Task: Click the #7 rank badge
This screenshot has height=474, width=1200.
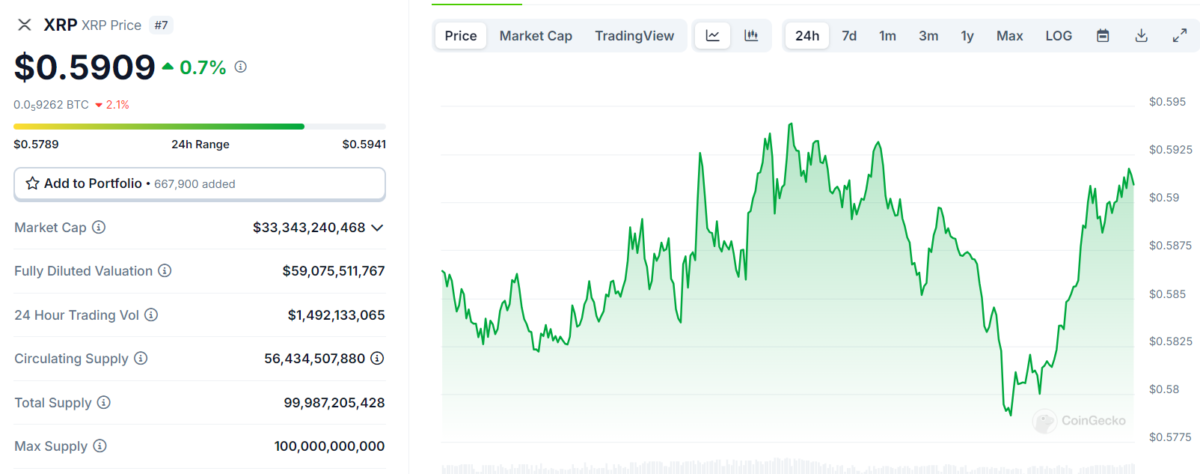Action: [160, 25]
